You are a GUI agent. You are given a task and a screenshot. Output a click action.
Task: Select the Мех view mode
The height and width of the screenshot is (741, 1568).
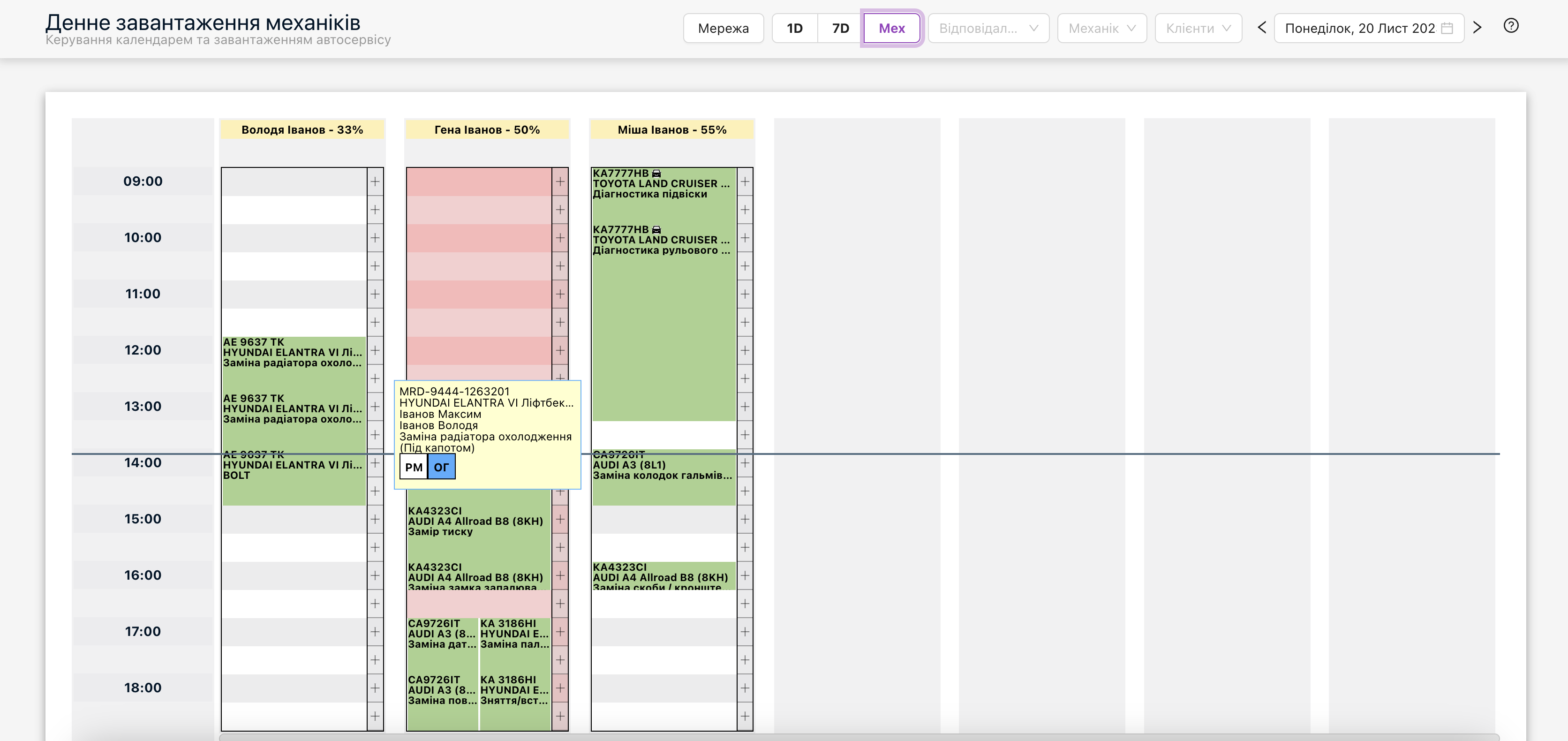tap(892, 29)
